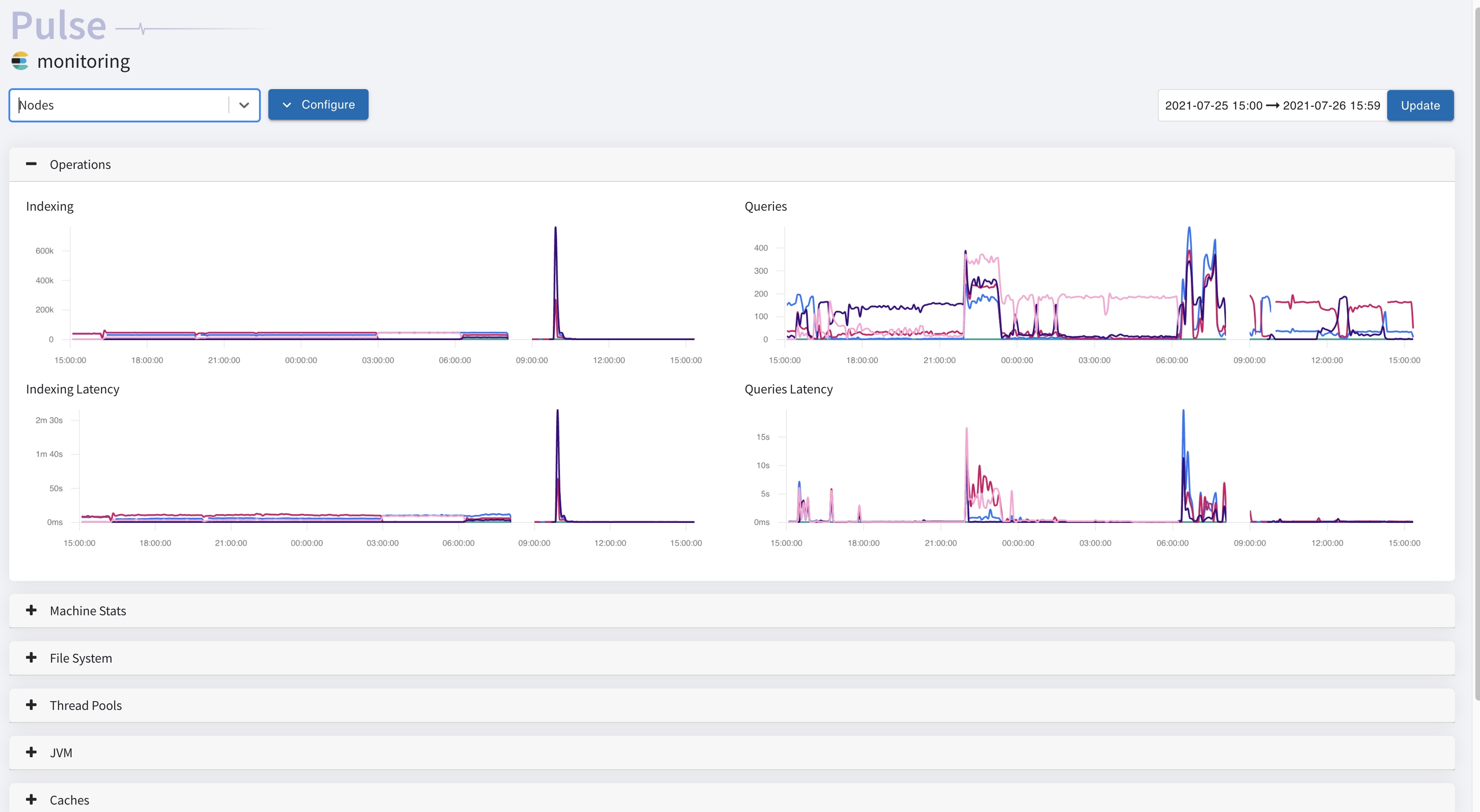The image size is (1480, 812).
Task: Open the Configure panel settings
Action: click(318, 104)
